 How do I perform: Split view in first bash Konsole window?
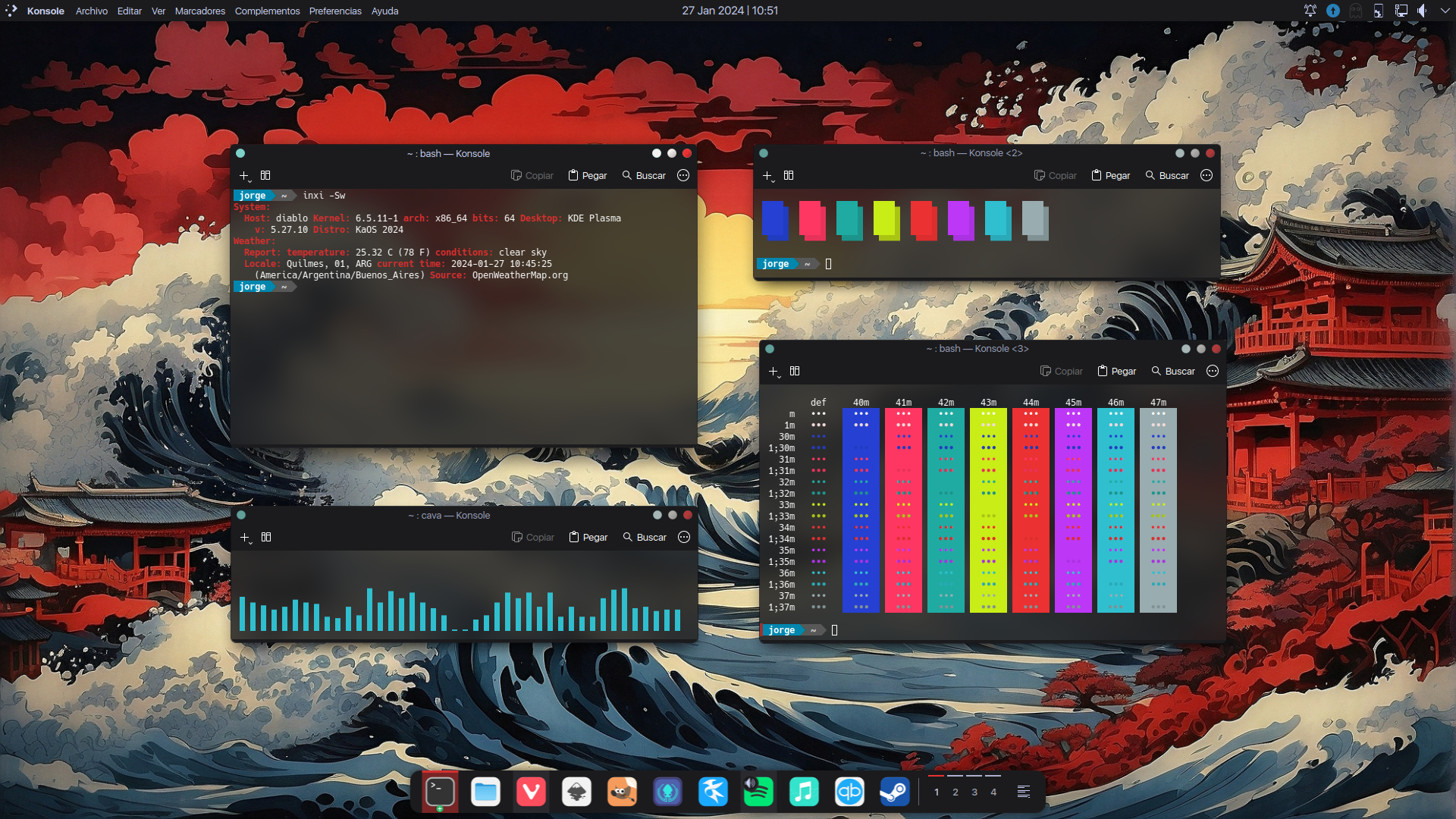coord(265,175)
